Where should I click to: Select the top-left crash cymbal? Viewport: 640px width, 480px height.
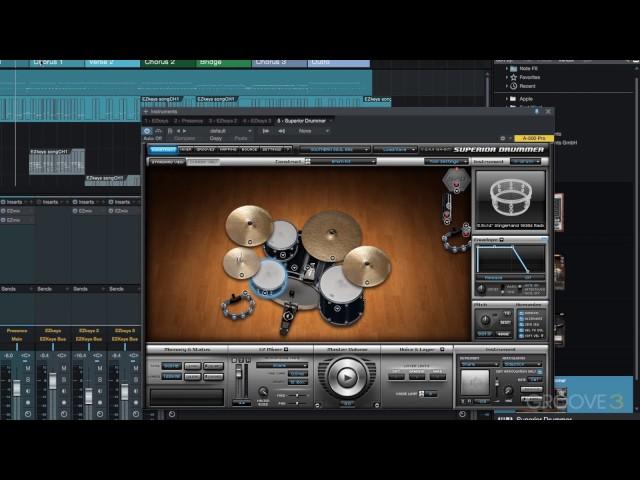[249, 226]
